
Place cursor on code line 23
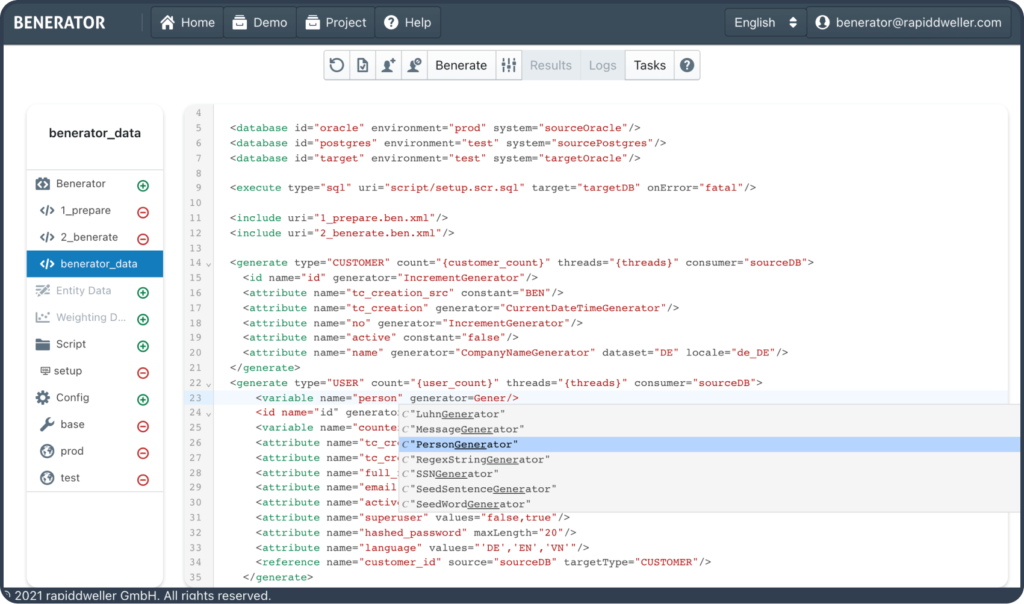[611, 398]
